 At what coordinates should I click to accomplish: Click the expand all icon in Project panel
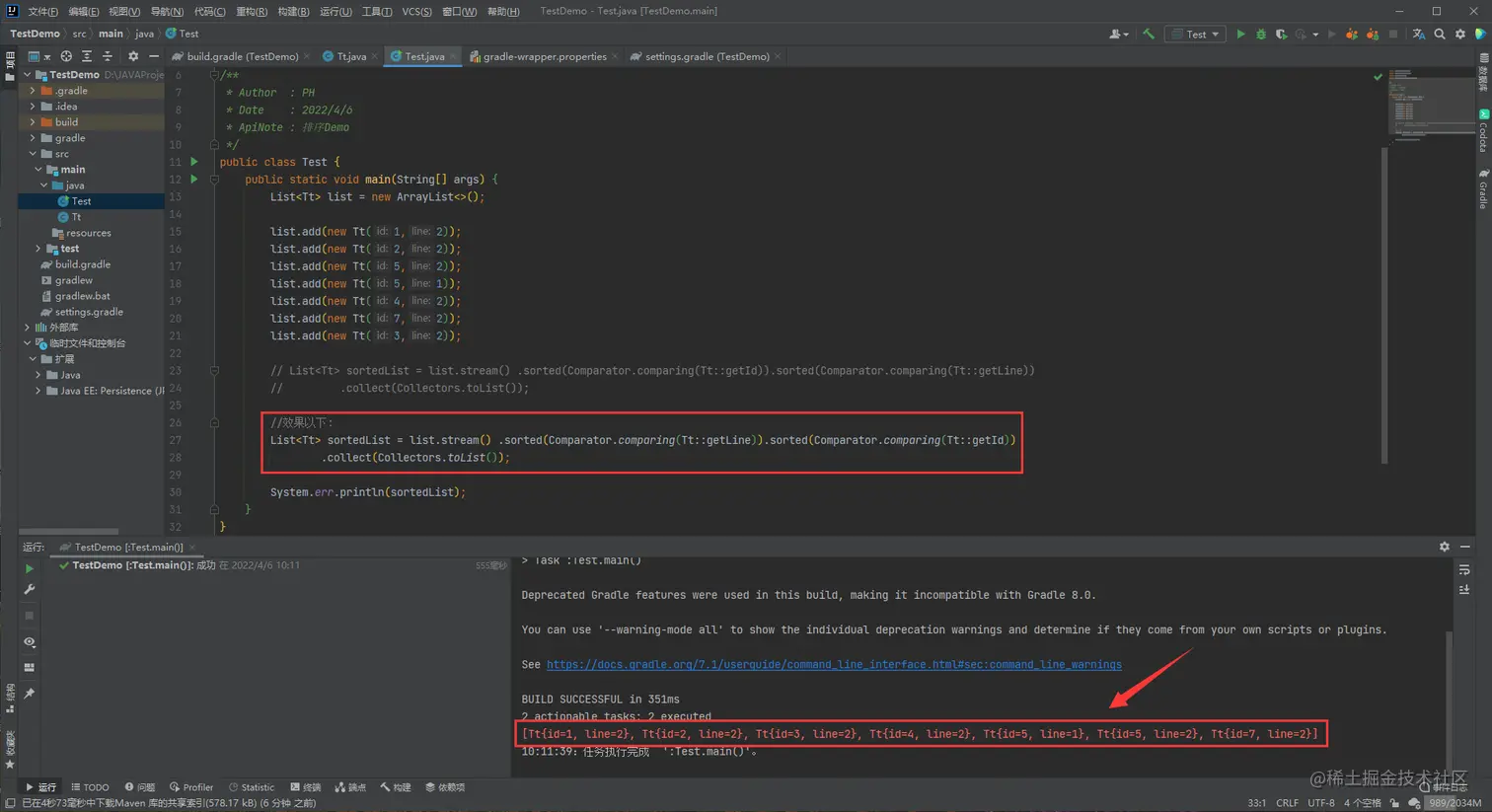tap(87, 56)
